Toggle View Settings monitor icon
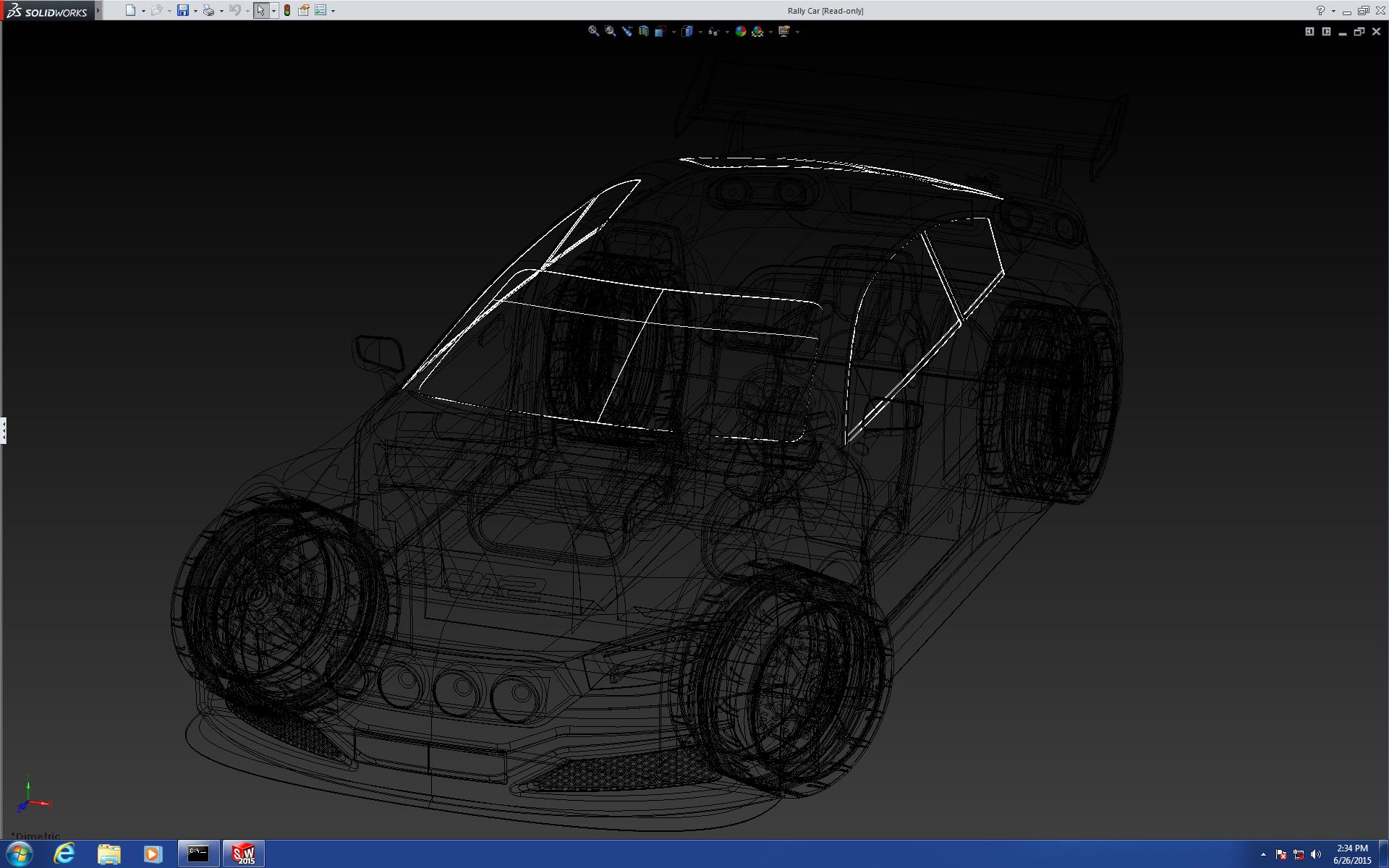Screen dimensions: 1389x868 783,31
